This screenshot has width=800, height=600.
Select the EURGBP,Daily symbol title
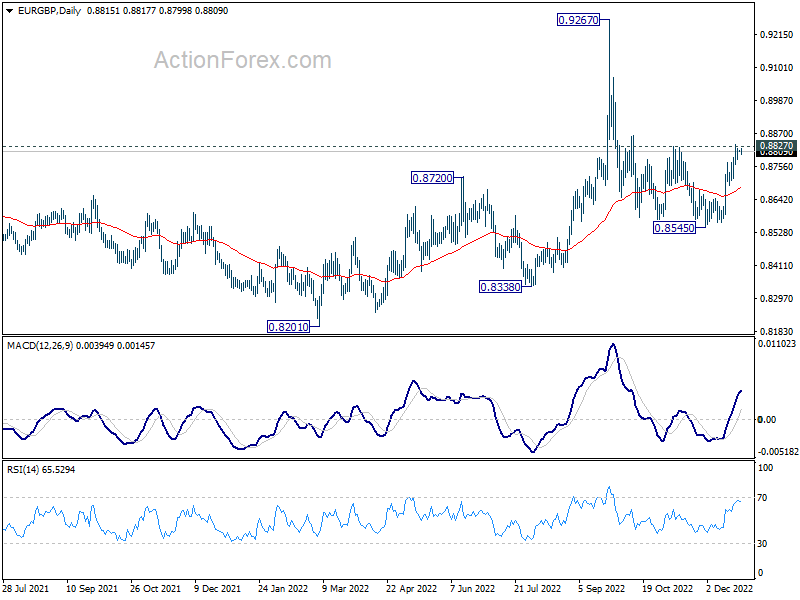49,11
